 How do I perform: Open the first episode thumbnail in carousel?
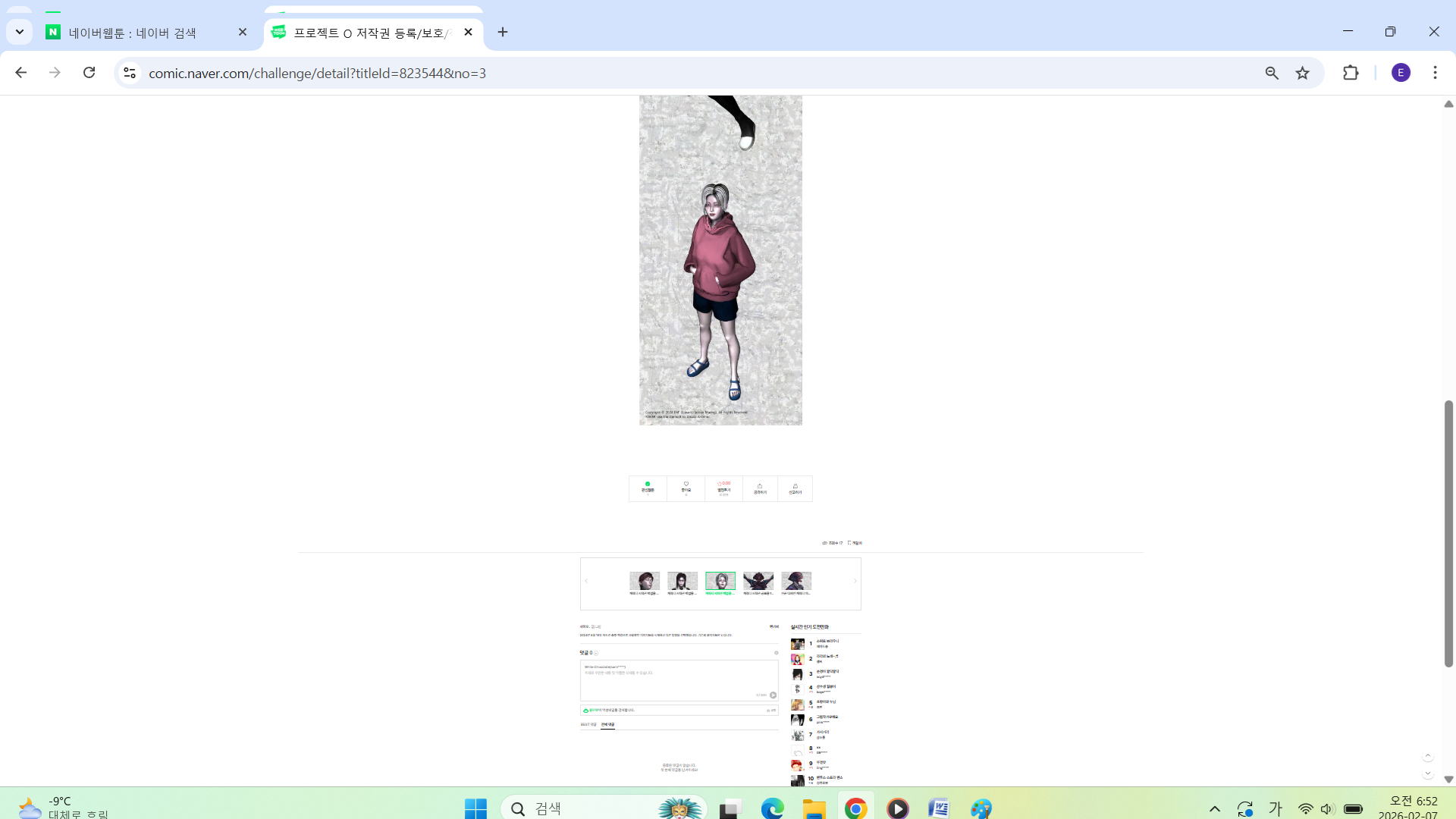(644, 582)
